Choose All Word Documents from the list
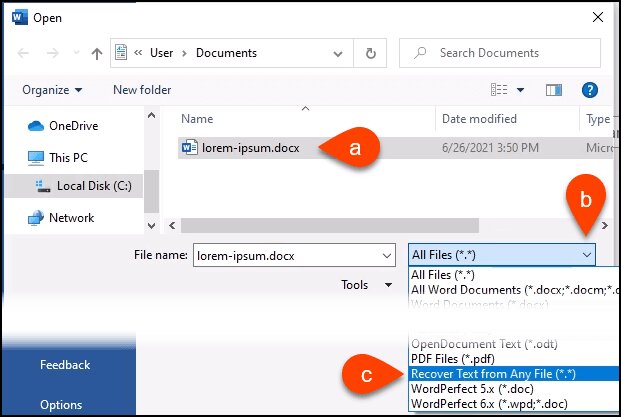The height and width of the screenshot is (417, 621). [514, 289]
